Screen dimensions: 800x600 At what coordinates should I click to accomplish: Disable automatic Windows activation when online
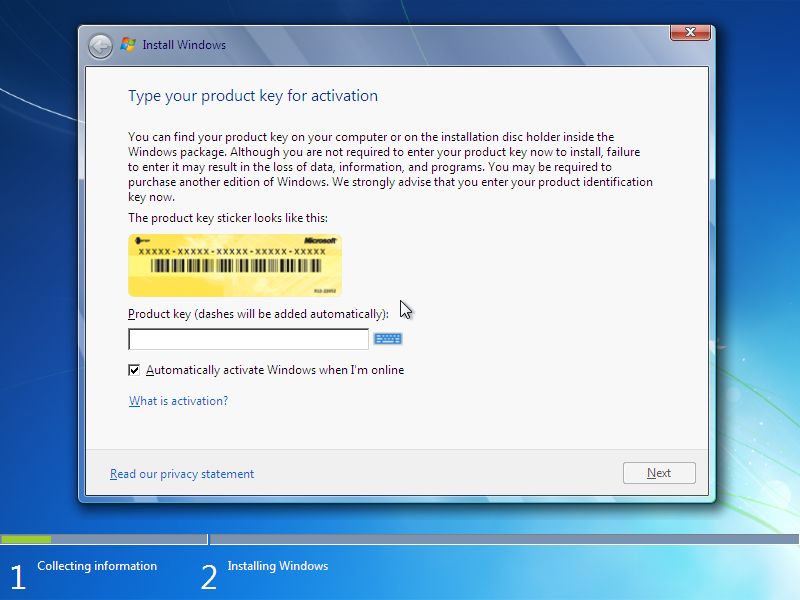(x=134, y=369)
